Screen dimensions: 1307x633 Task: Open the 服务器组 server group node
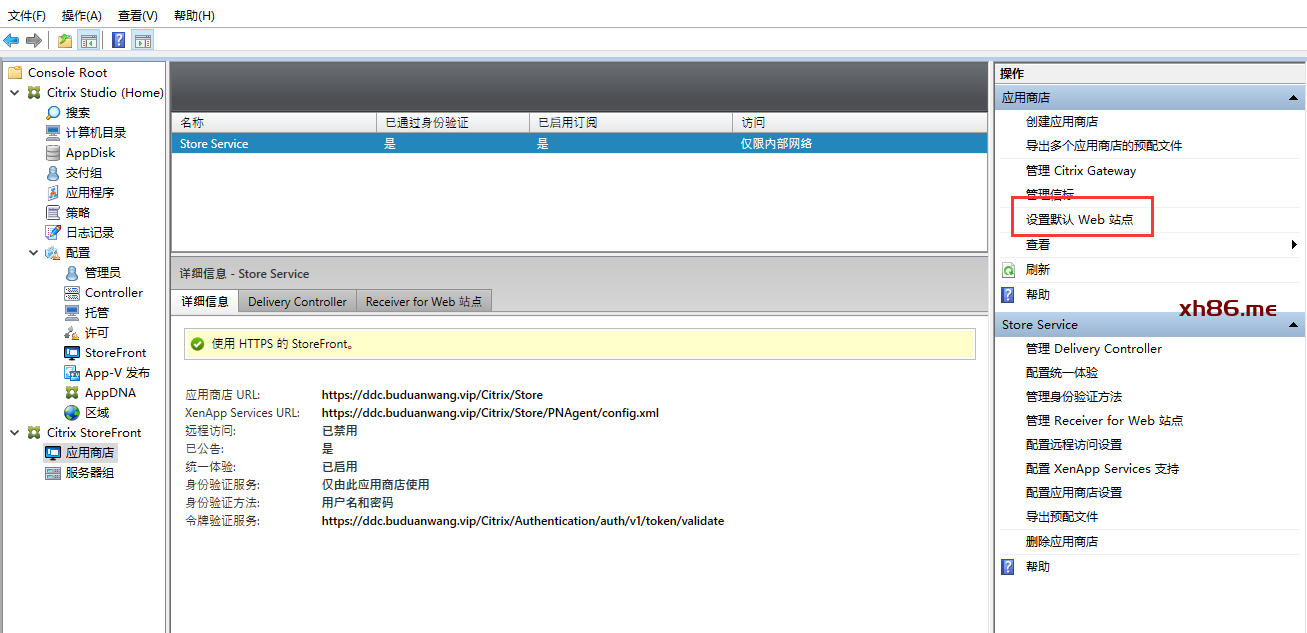[80, 472]
